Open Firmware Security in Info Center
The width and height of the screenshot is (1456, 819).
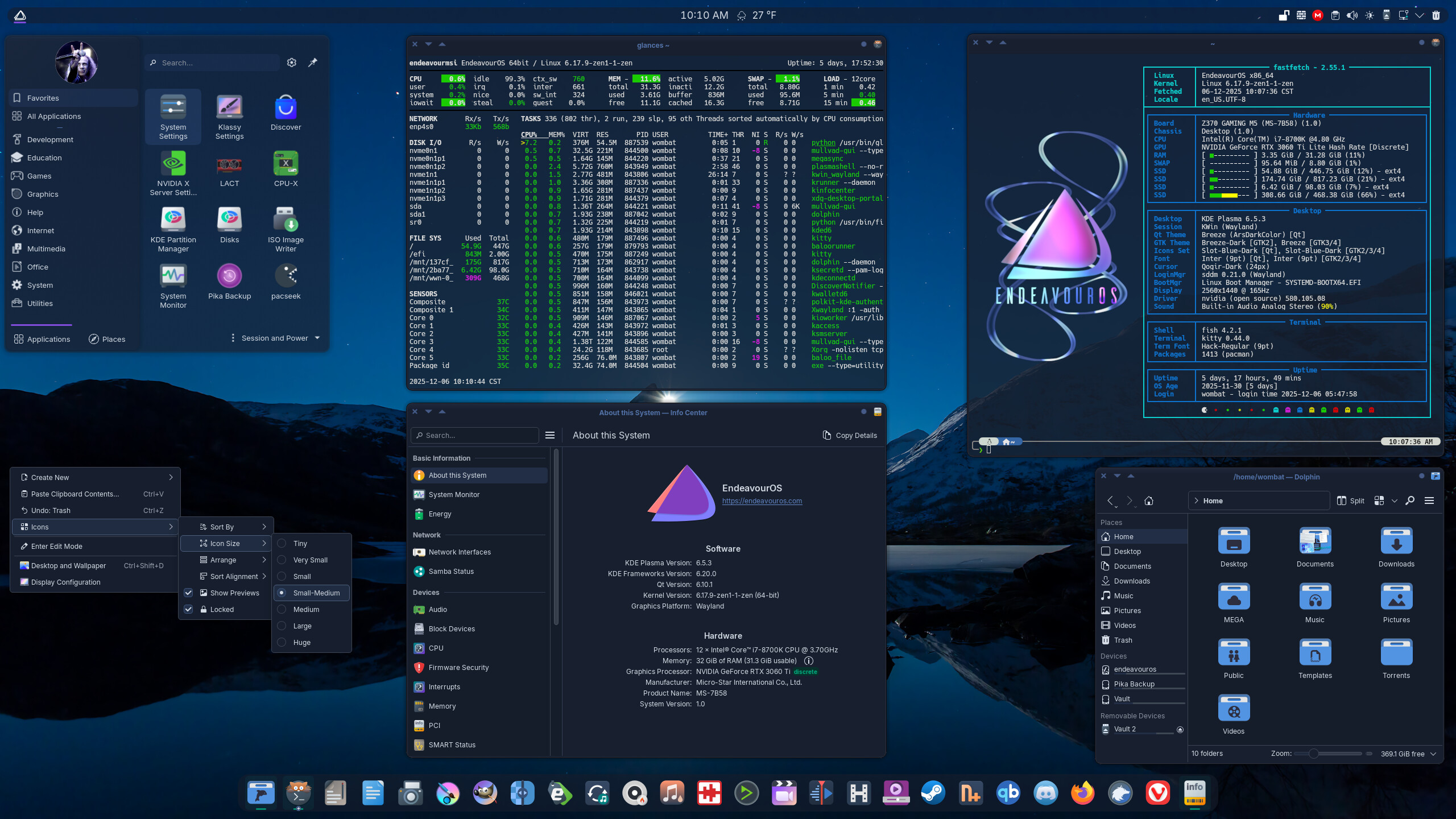[458, 667]
